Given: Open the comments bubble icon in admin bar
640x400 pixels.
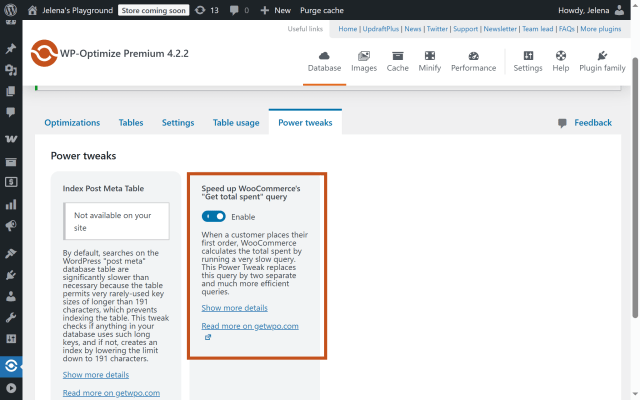Looking at the screenshot, I should click(x=234, y=10).
